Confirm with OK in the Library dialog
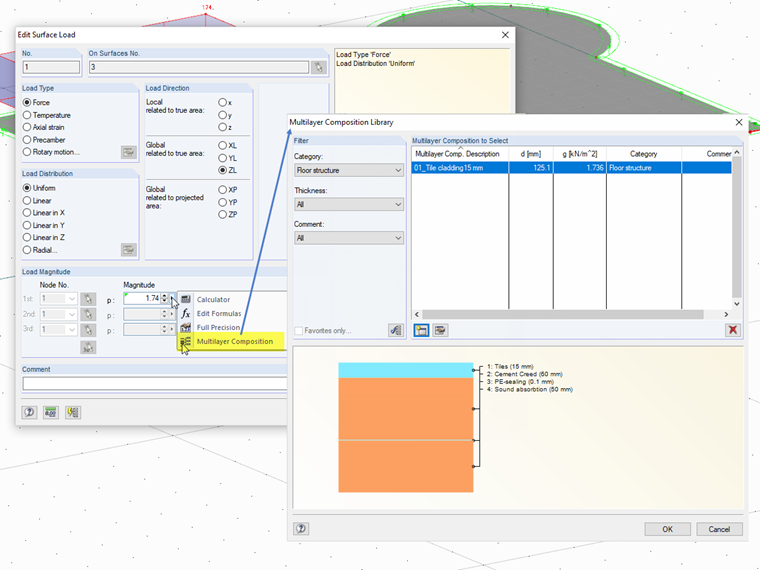The image size is (760, 570). [x=667, y=529]
